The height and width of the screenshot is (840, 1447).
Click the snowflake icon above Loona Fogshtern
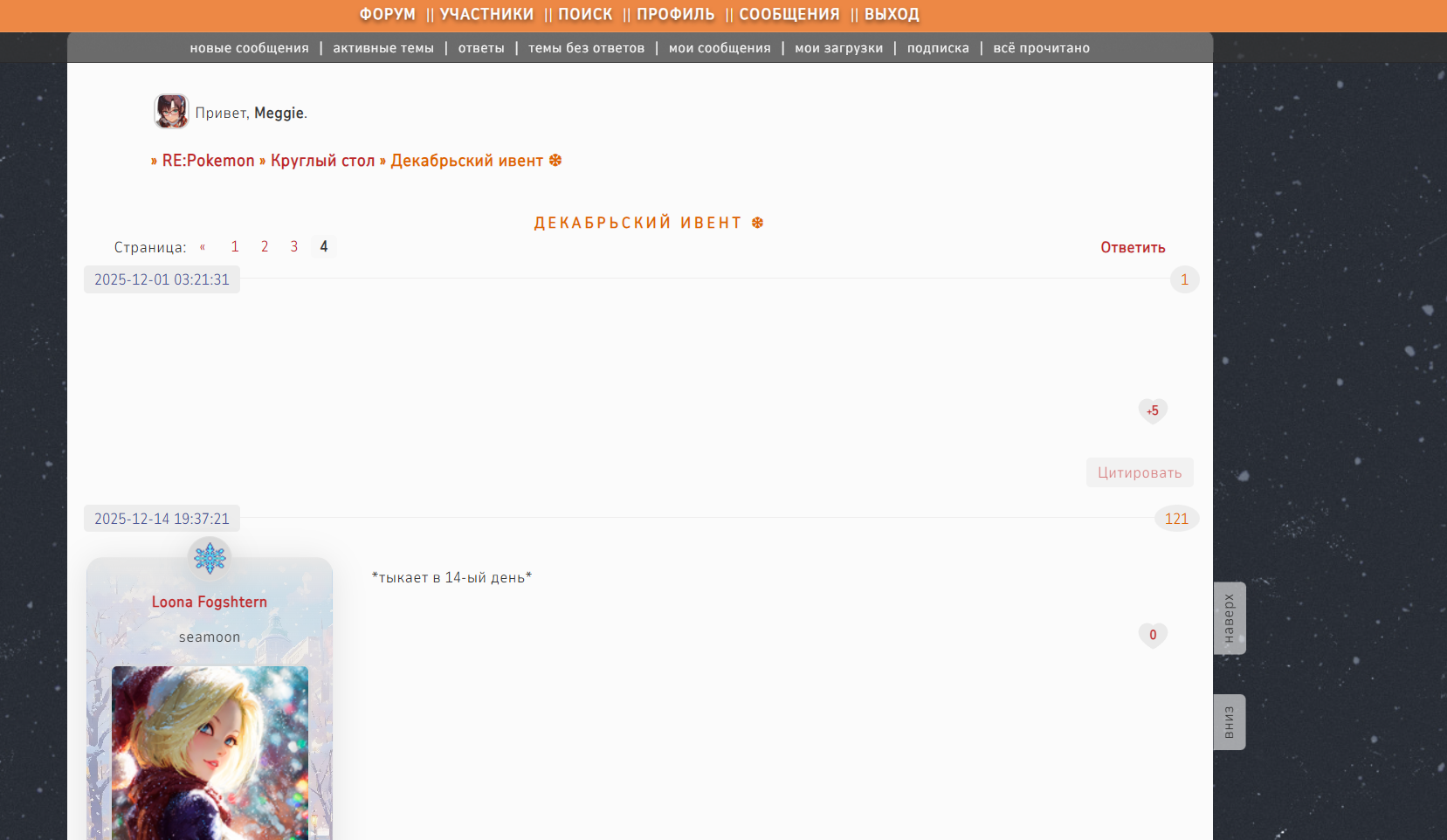pos(210,557)
